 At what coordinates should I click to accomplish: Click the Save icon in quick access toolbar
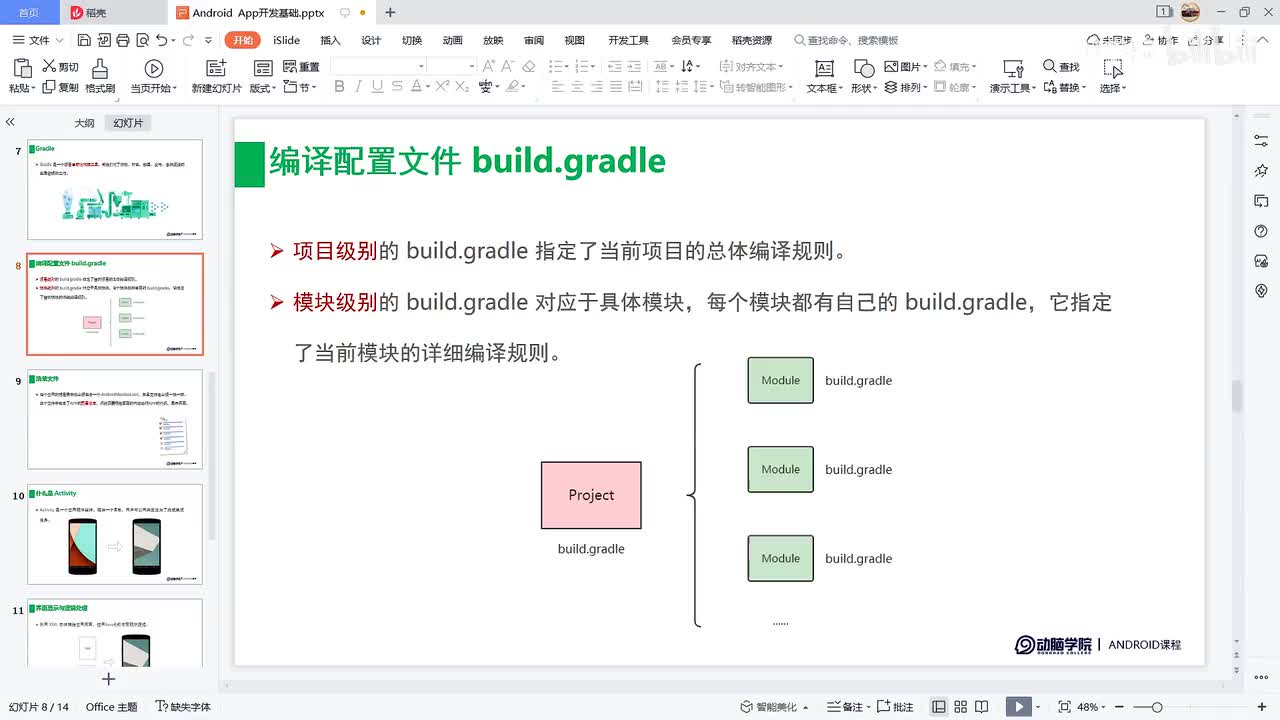[x=84, y=40]
